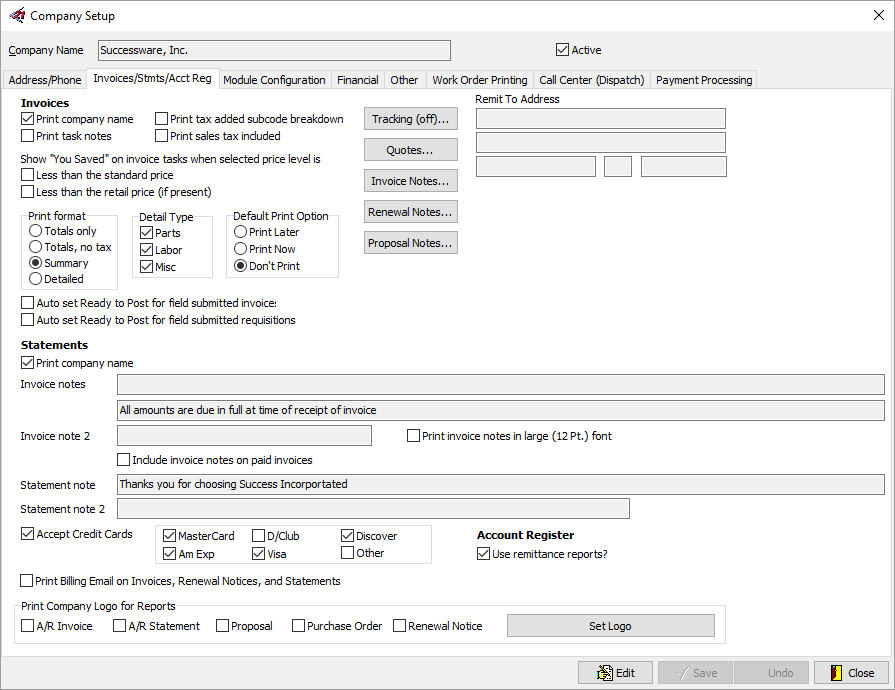Click the Statement note 2 field

pos(373,509)
